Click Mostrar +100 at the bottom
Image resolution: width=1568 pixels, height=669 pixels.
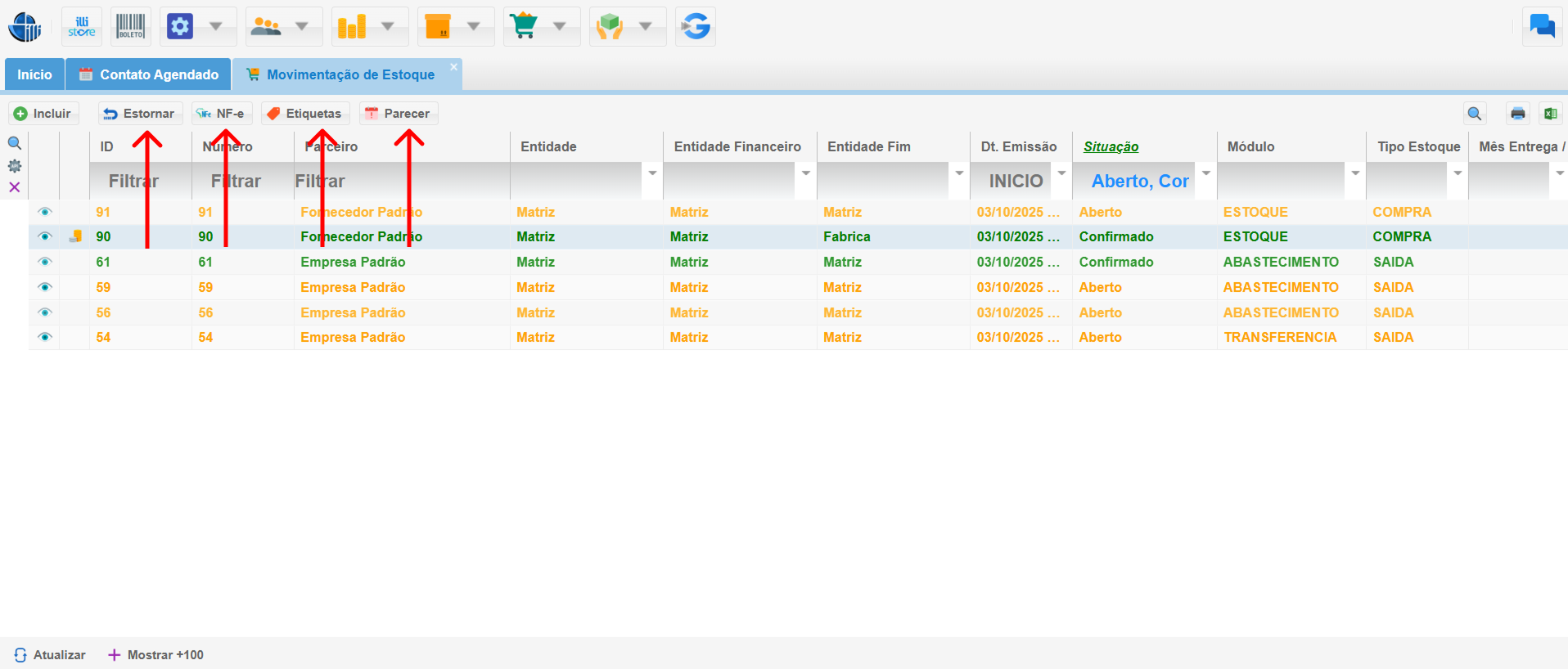(x=156, y=655)
